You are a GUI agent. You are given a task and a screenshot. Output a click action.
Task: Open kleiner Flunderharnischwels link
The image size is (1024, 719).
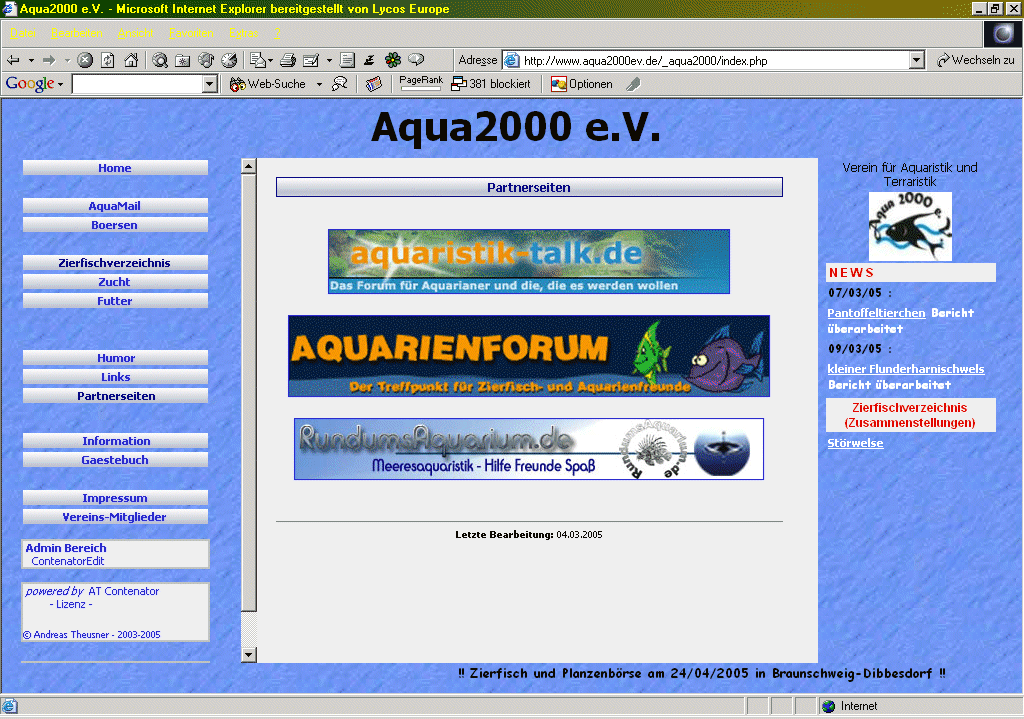tap(905, 369)
